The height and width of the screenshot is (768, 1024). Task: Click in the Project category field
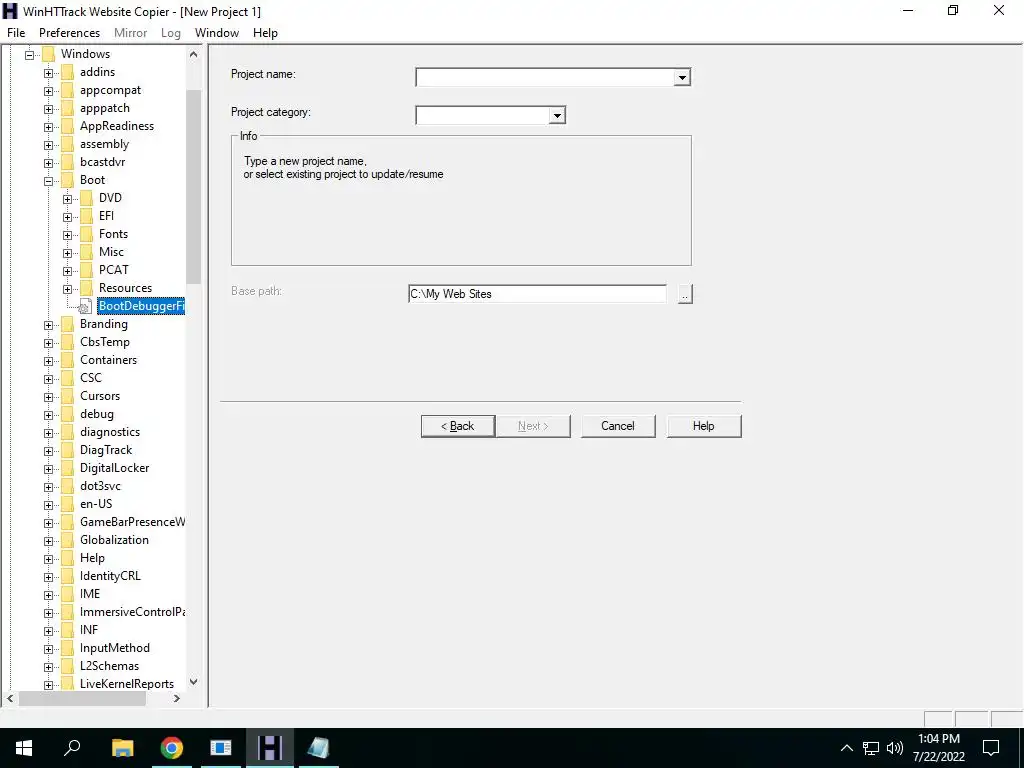point(482,116)
